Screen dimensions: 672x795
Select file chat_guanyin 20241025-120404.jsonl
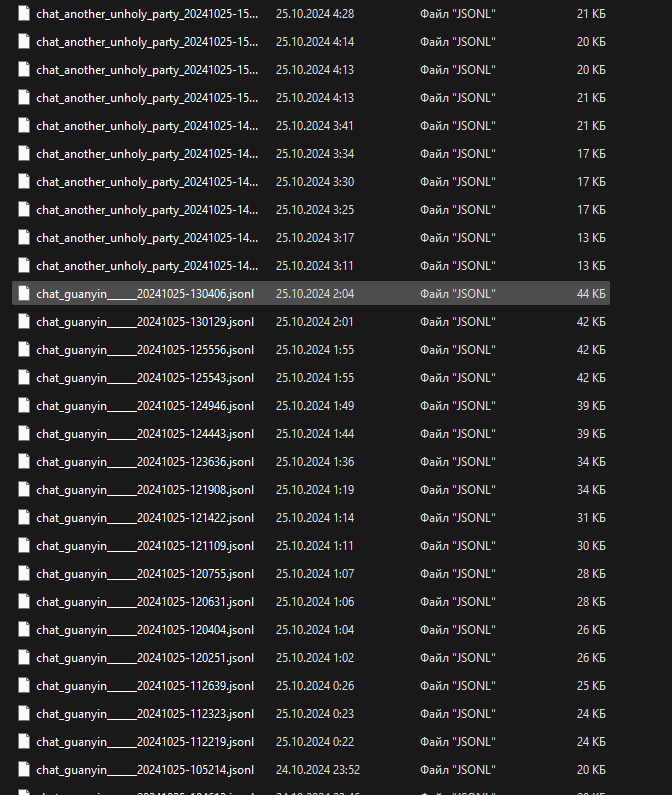[x=145, y=630]
